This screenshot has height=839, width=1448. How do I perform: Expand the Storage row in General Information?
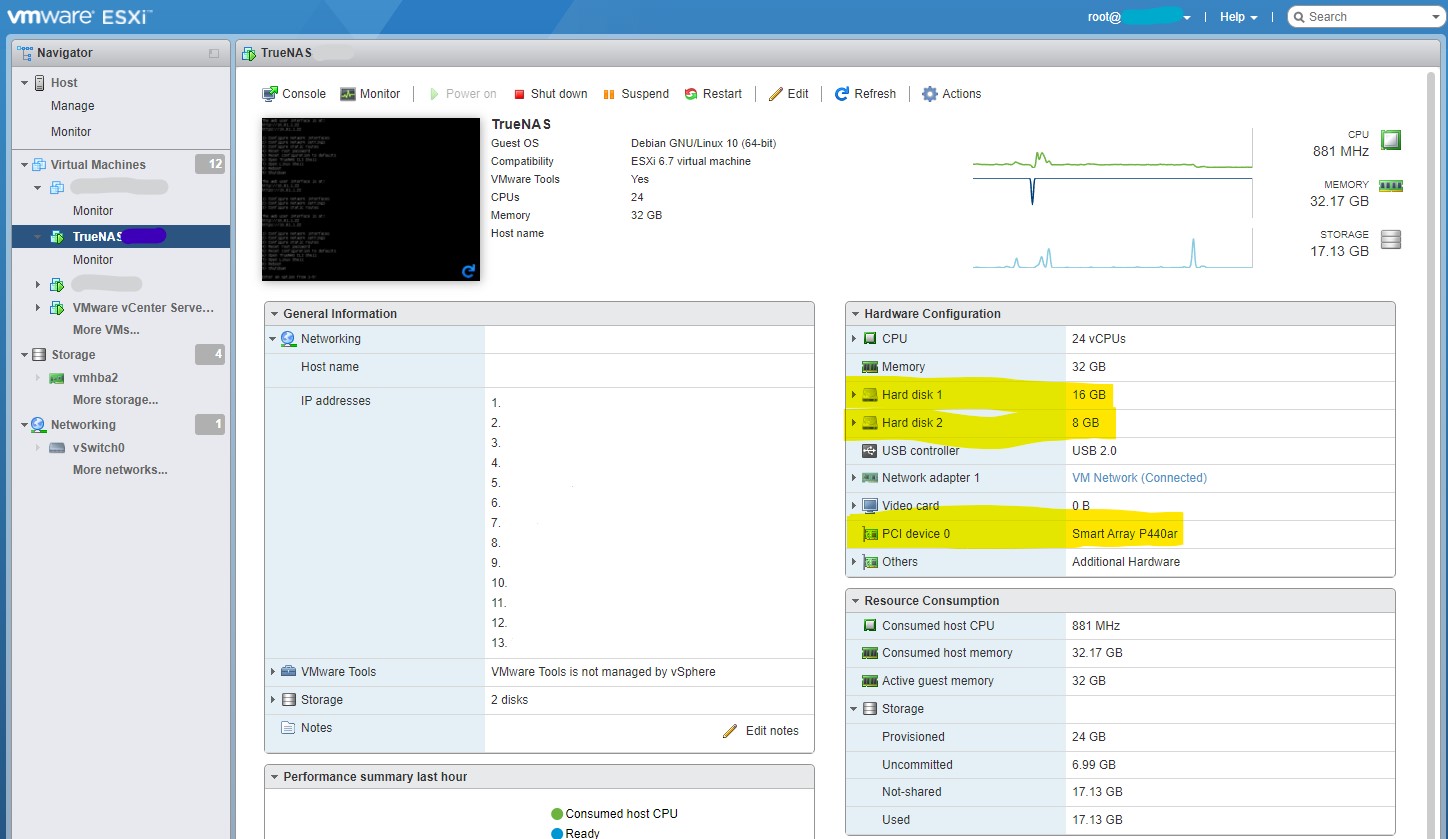(x=272, y=700)
